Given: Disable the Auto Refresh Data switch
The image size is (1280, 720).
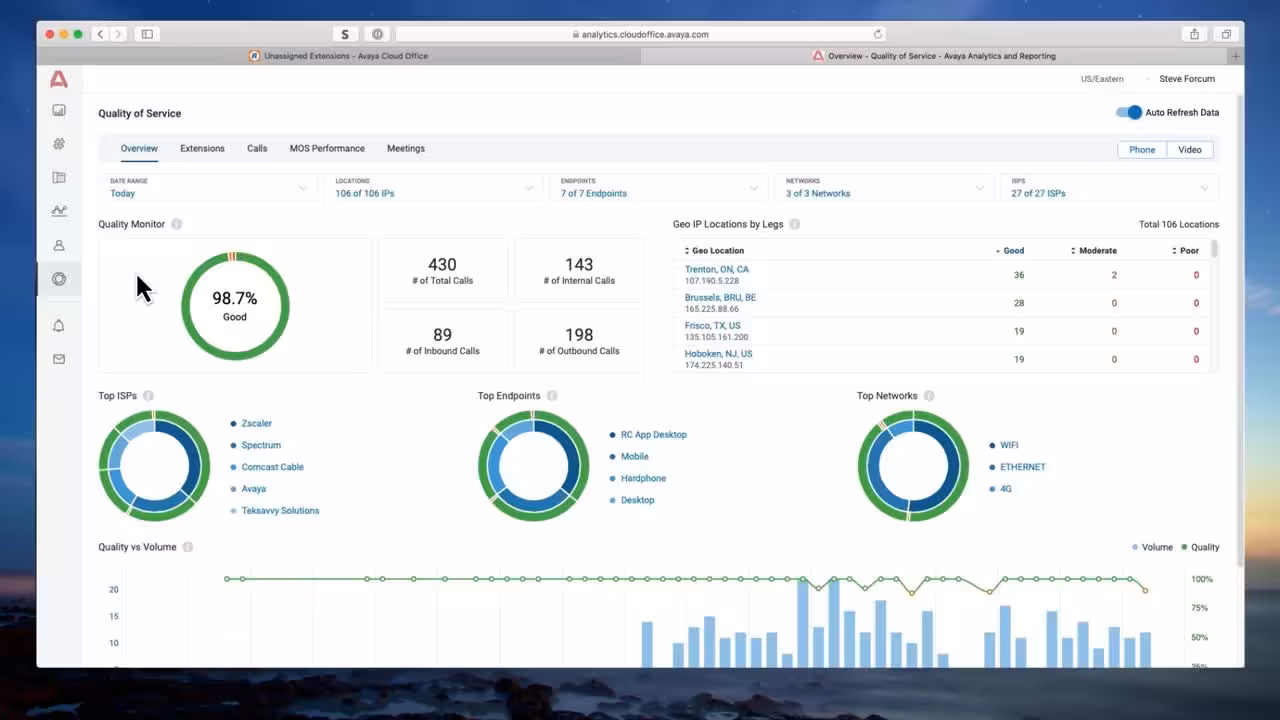Looking at the screenshot, I should pos(1129,113).
